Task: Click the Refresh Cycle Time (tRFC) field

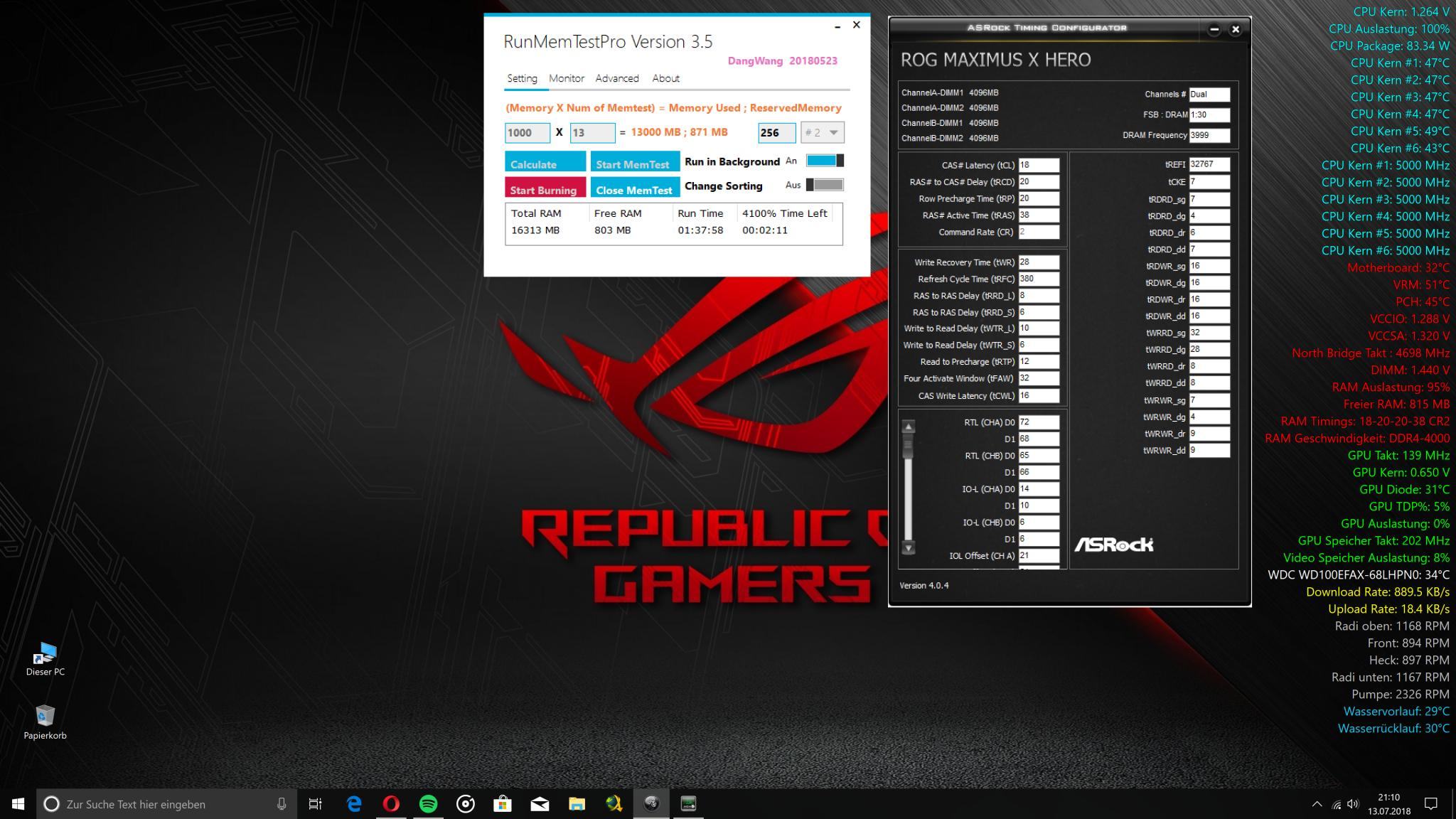Action: 1039,279
